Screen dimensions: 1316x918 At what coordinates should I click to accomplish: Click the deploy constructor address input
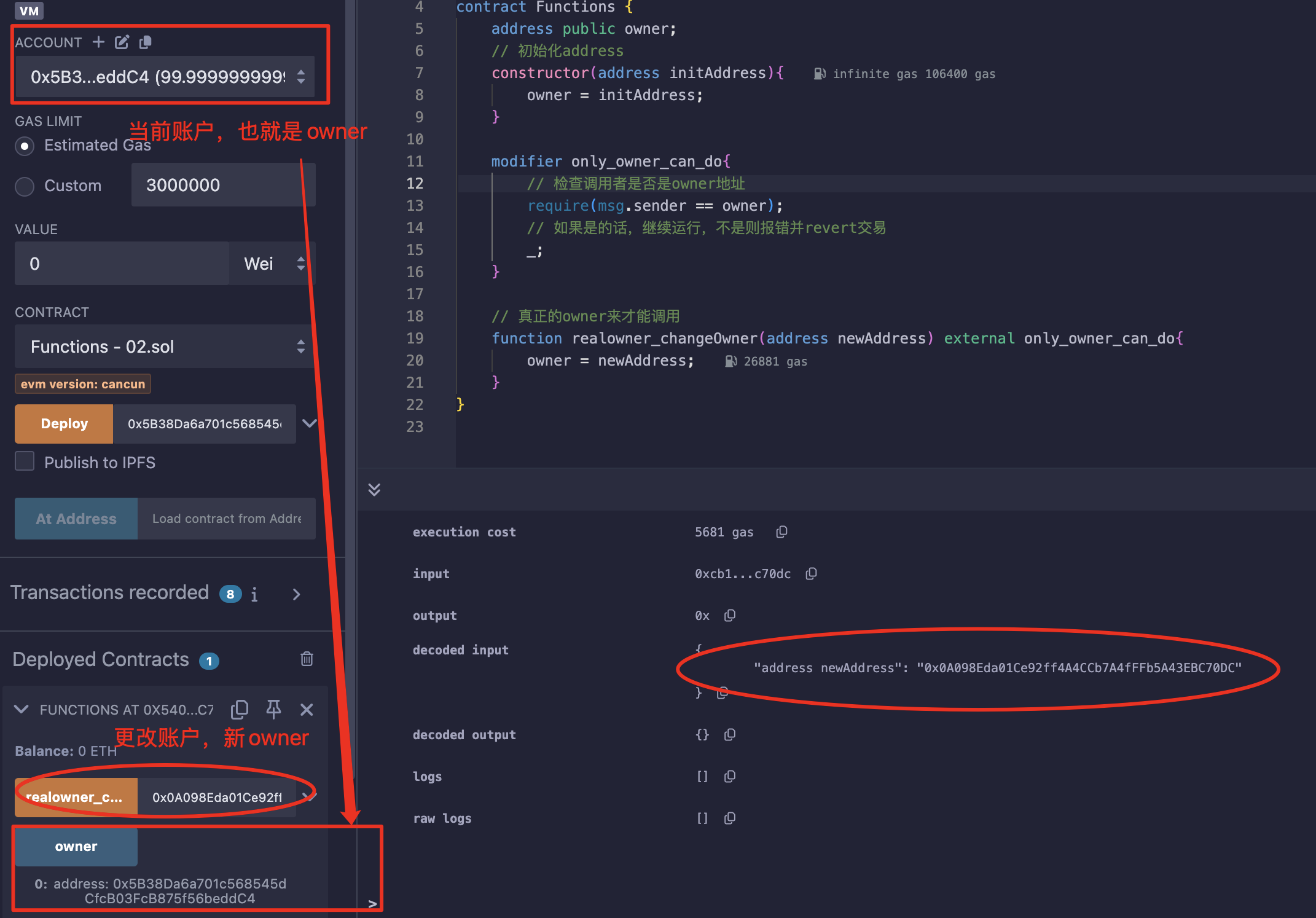pos(205,423)
